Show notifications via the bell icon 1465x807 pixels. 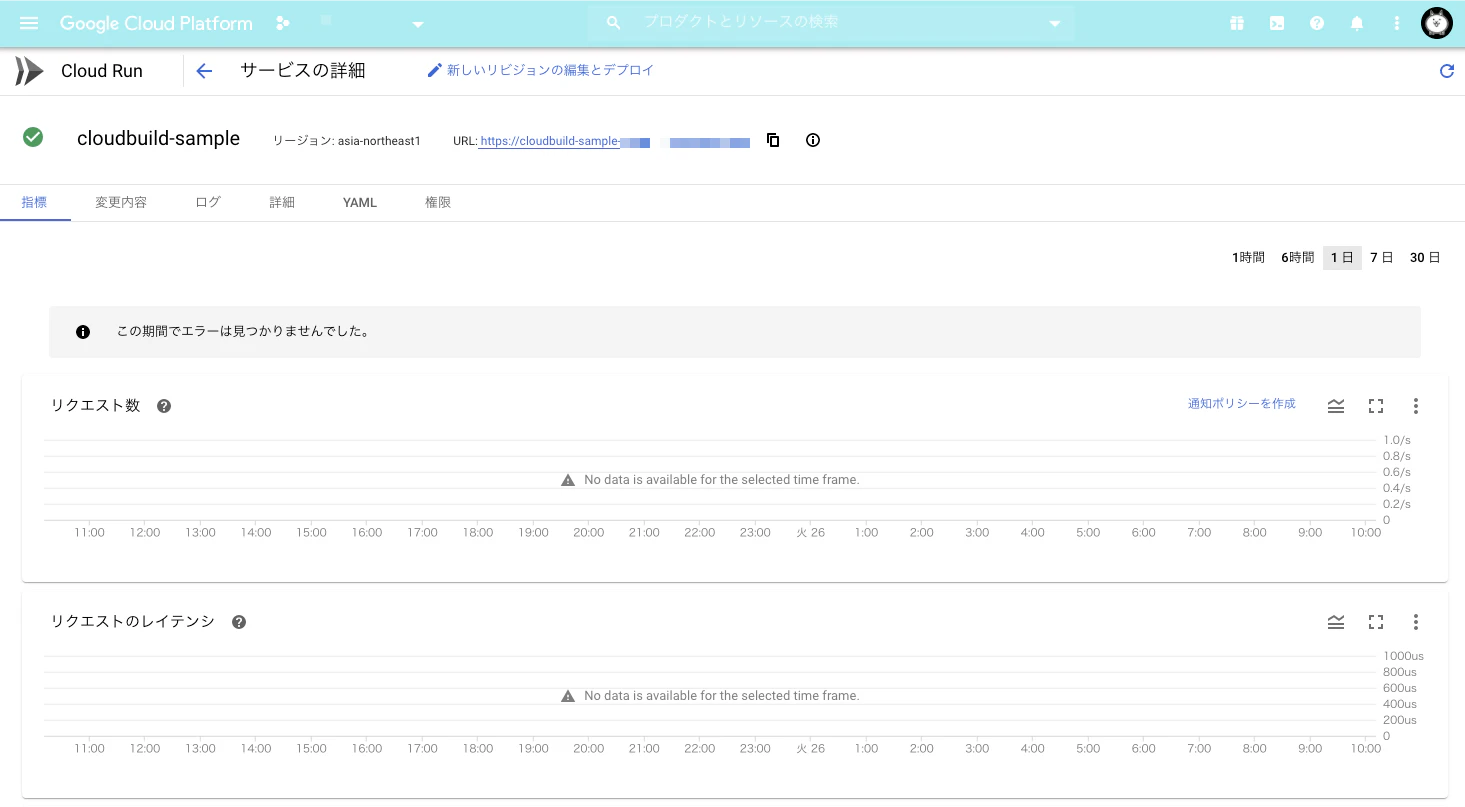1357,23
